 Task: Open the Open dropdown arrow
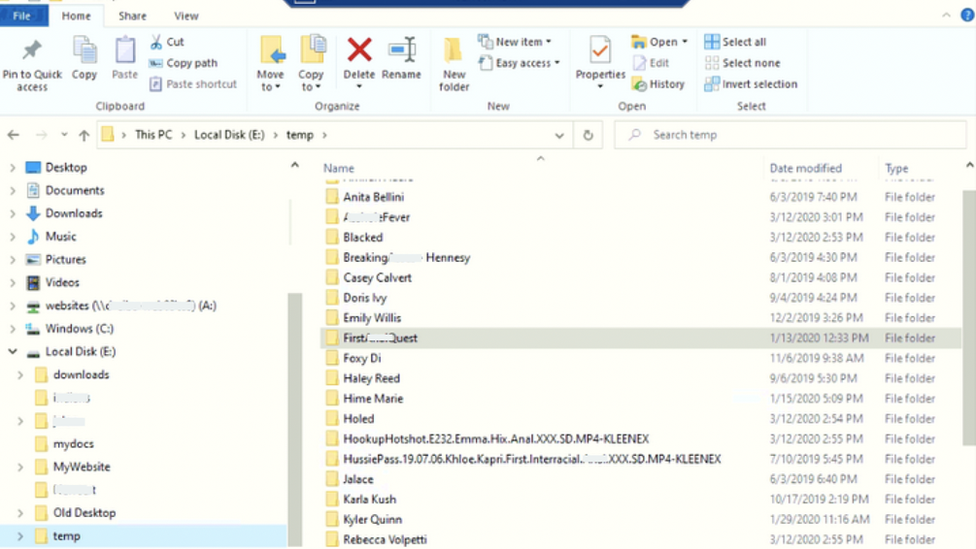(685, 42)
